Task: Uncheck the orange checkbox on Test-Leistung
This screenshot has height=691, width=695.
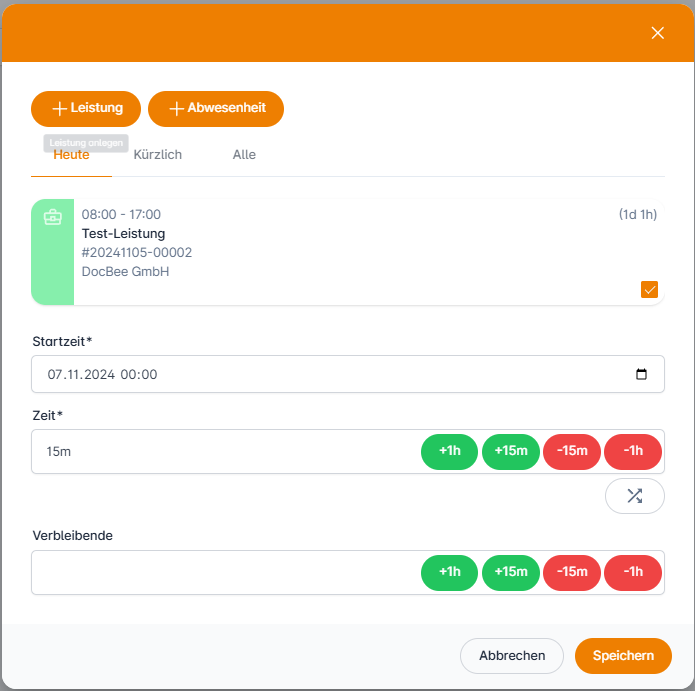Action: (649, 290)
